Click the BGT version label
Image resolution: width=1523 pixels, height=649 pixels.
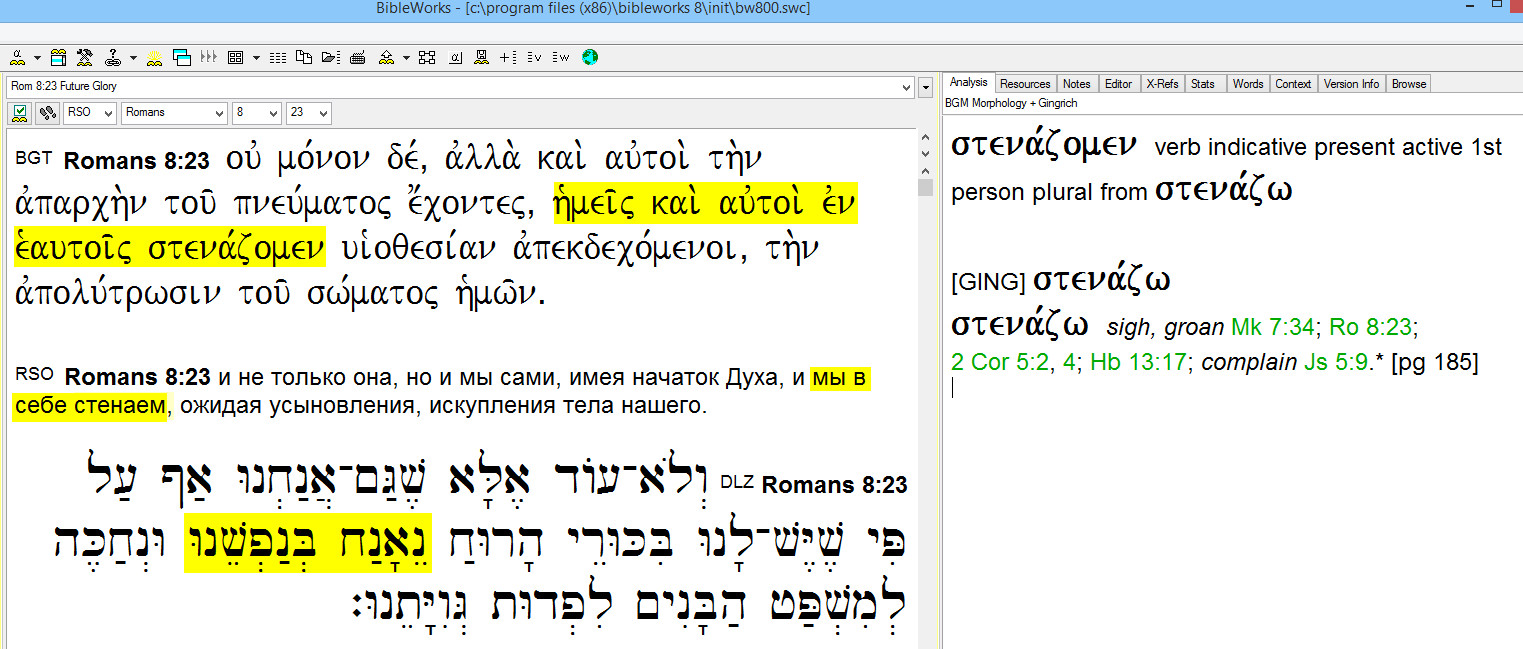[x=35, y=158]
